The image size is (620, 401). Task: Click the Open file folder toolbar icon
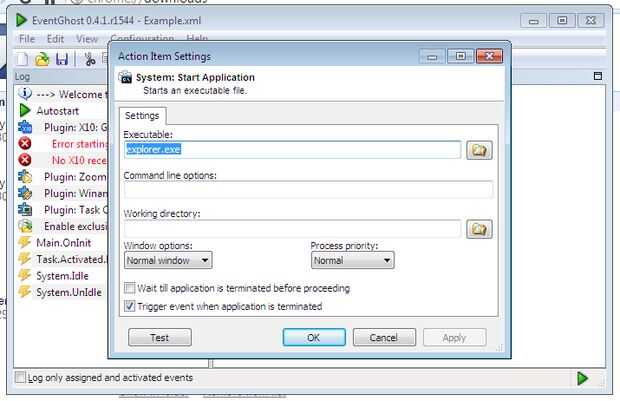[x=42, y=59]
